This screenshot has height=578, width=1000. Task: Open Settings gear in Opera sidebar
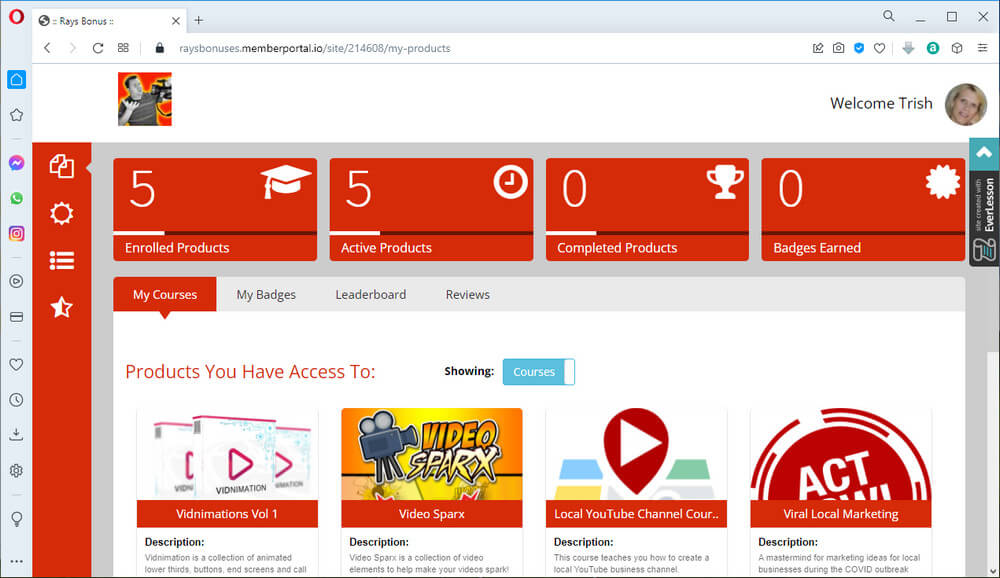17,471
